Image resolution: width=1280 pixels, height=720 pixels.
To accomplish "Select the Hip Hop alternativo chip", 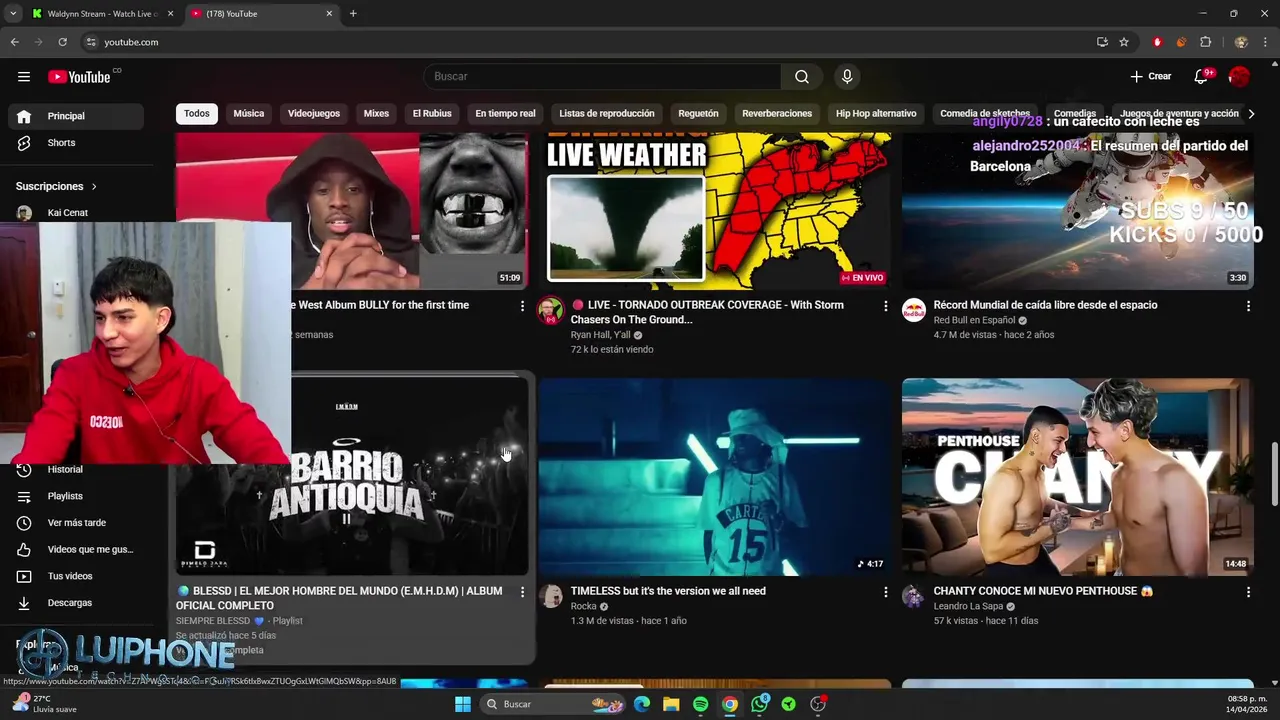I will 876,114.
